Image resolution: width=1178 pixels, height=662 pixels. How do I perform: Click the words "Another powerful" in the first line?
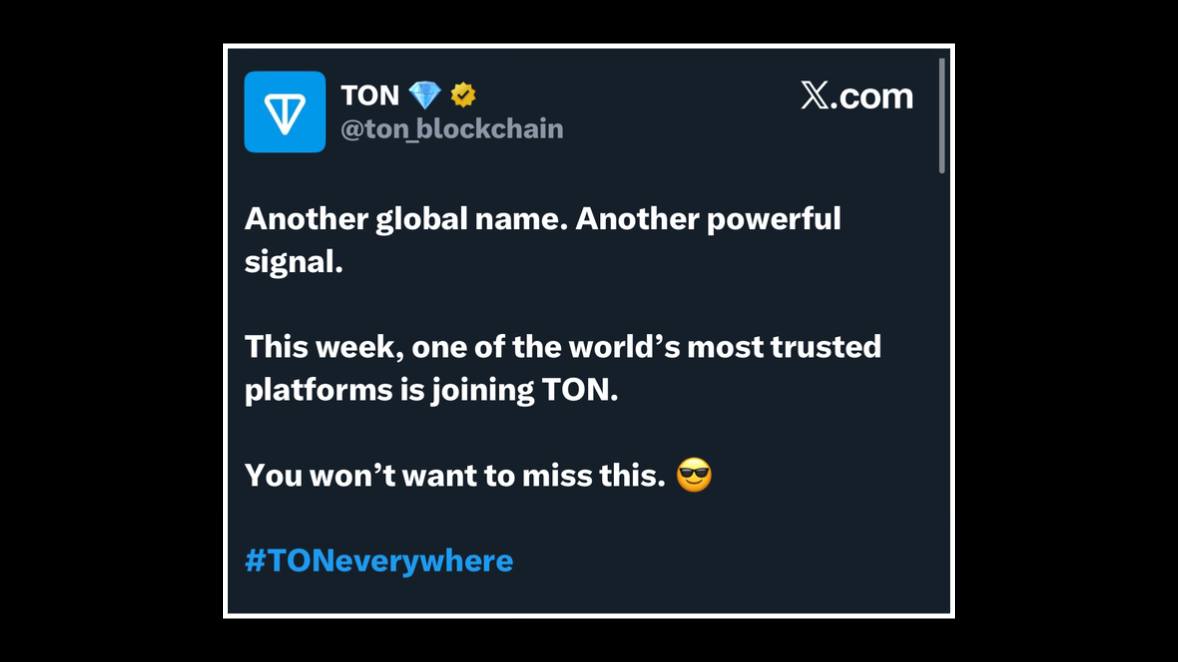708,219
